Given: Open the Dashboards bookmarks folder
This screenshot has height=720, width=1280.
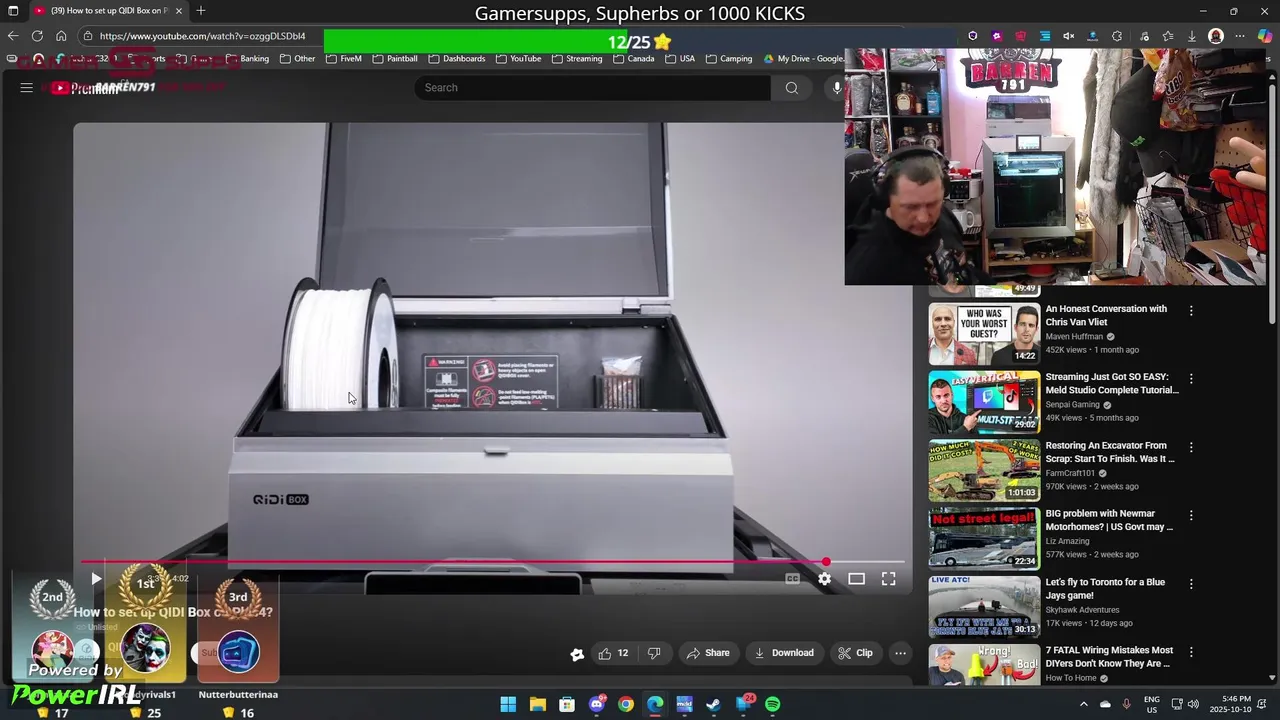Looking at the screenshot, I should tap(457, 59).
